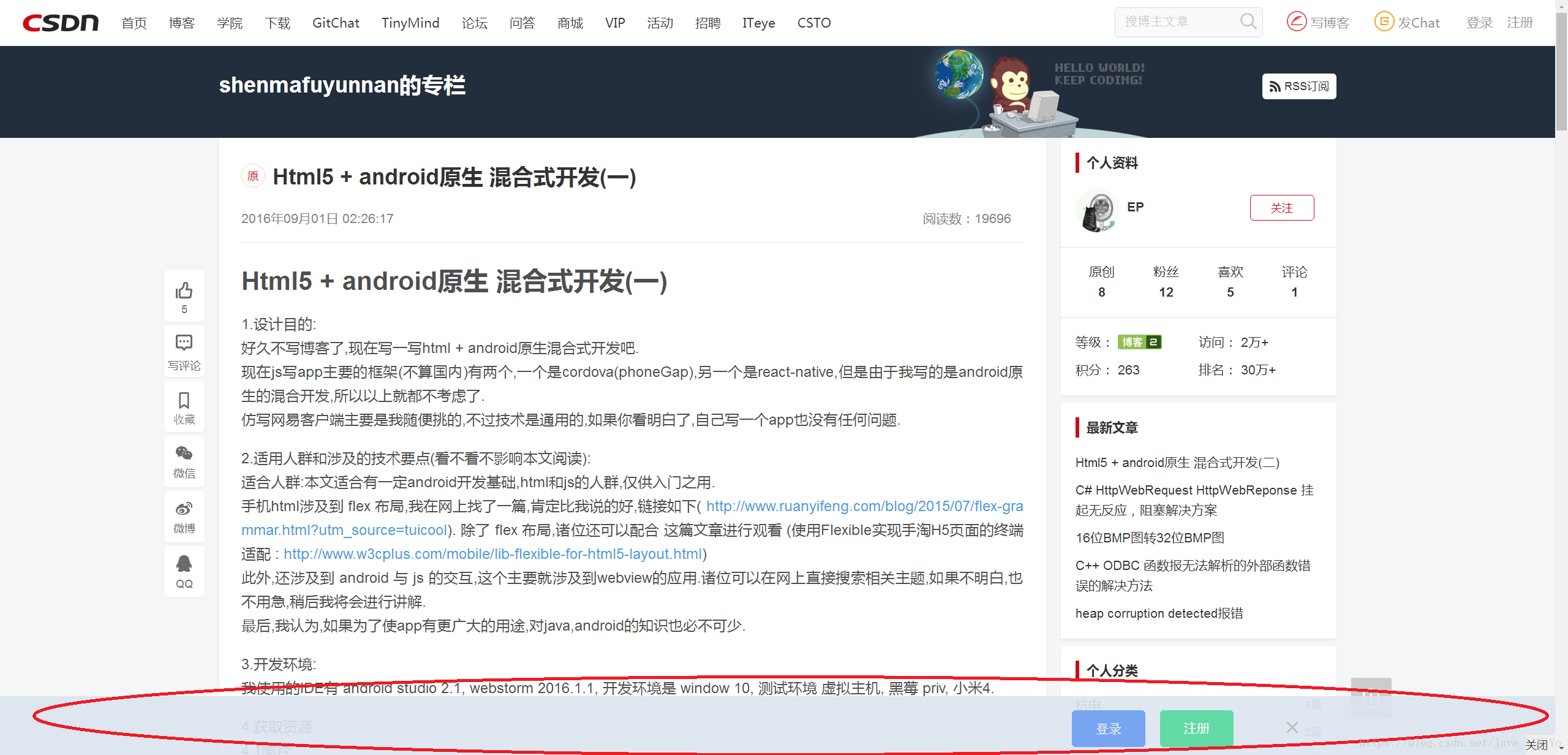1568x755 pixels.
Task: Click the thumbs-up like icon
Action: 184,290
